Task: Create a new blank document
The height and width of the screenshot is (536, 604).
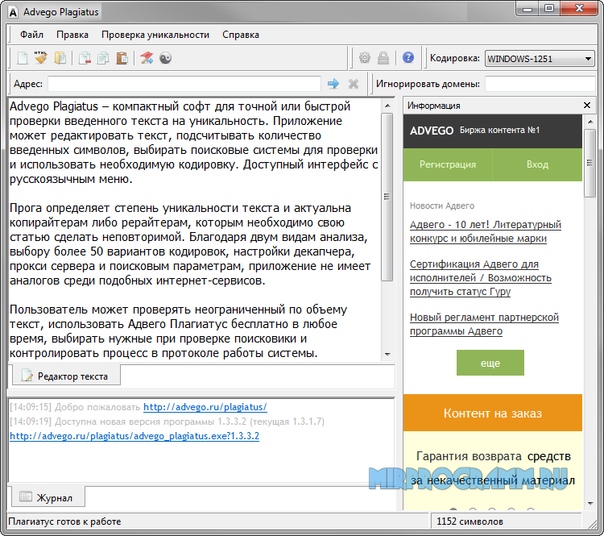Action: 22,58
